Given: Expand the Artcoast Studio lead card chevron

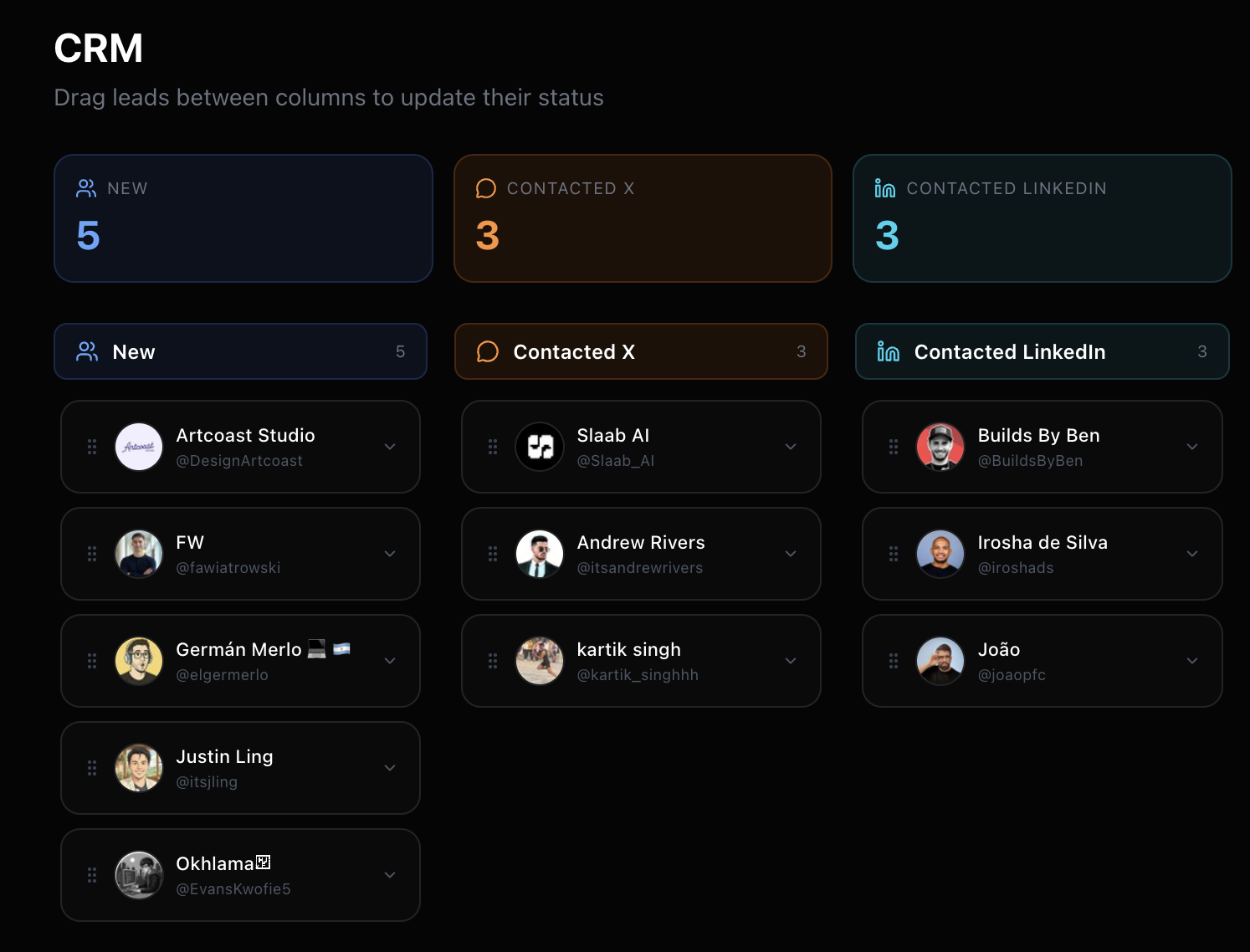Looking at the screenshot, I should click(390, 447).
